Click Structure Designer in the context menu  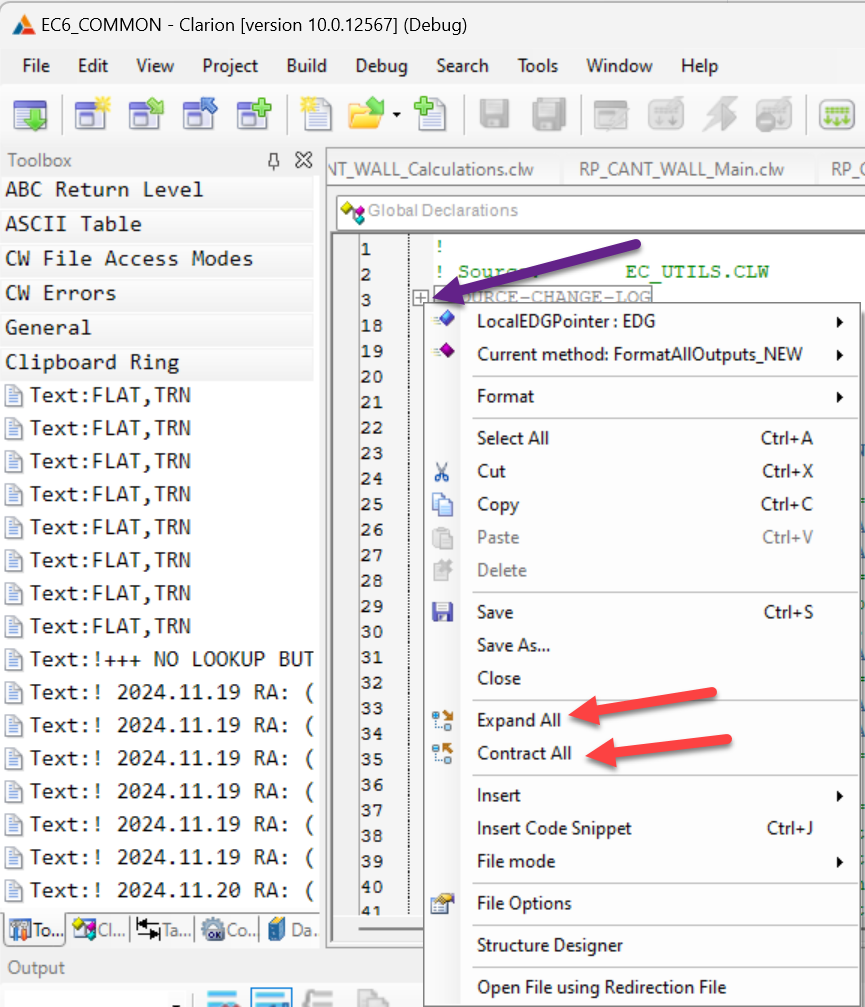[549, 945]
